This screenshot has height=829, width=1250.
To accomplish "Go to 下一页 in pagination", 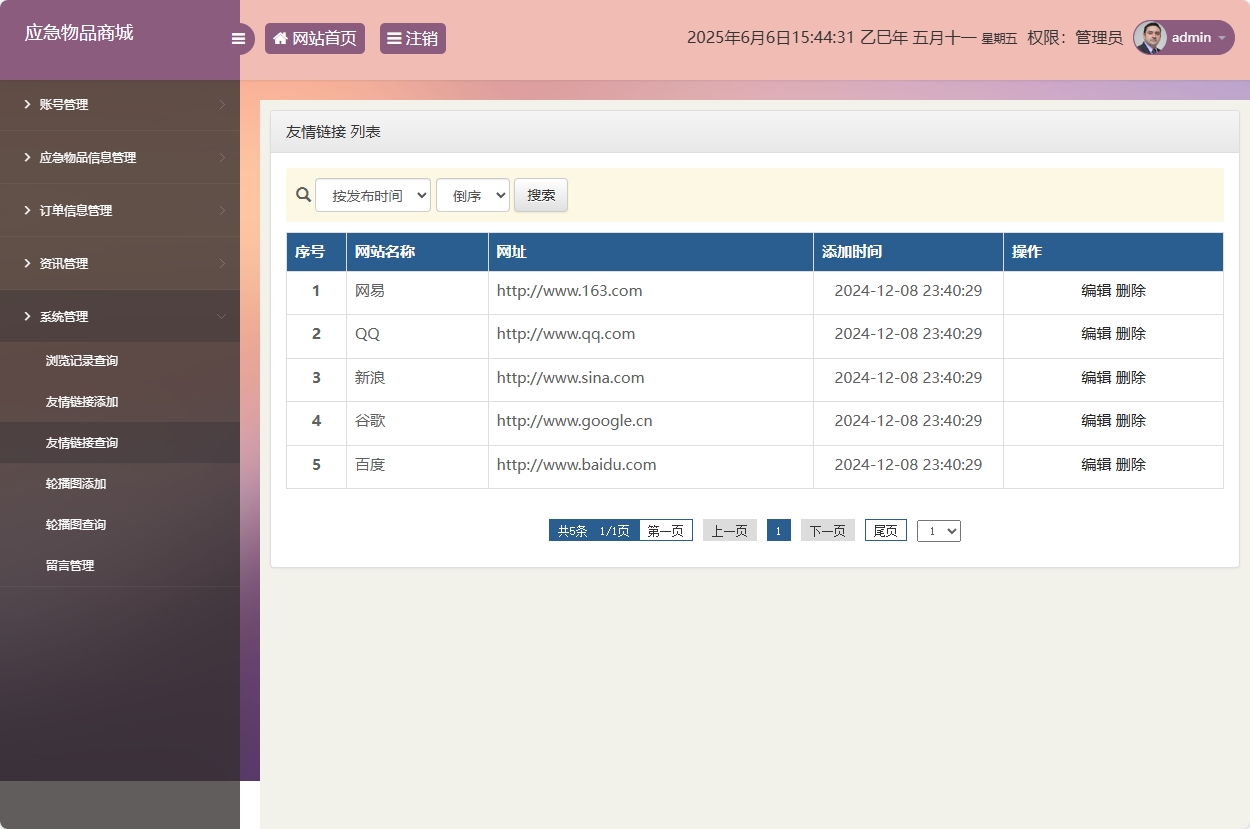I will tap(827, 531).
